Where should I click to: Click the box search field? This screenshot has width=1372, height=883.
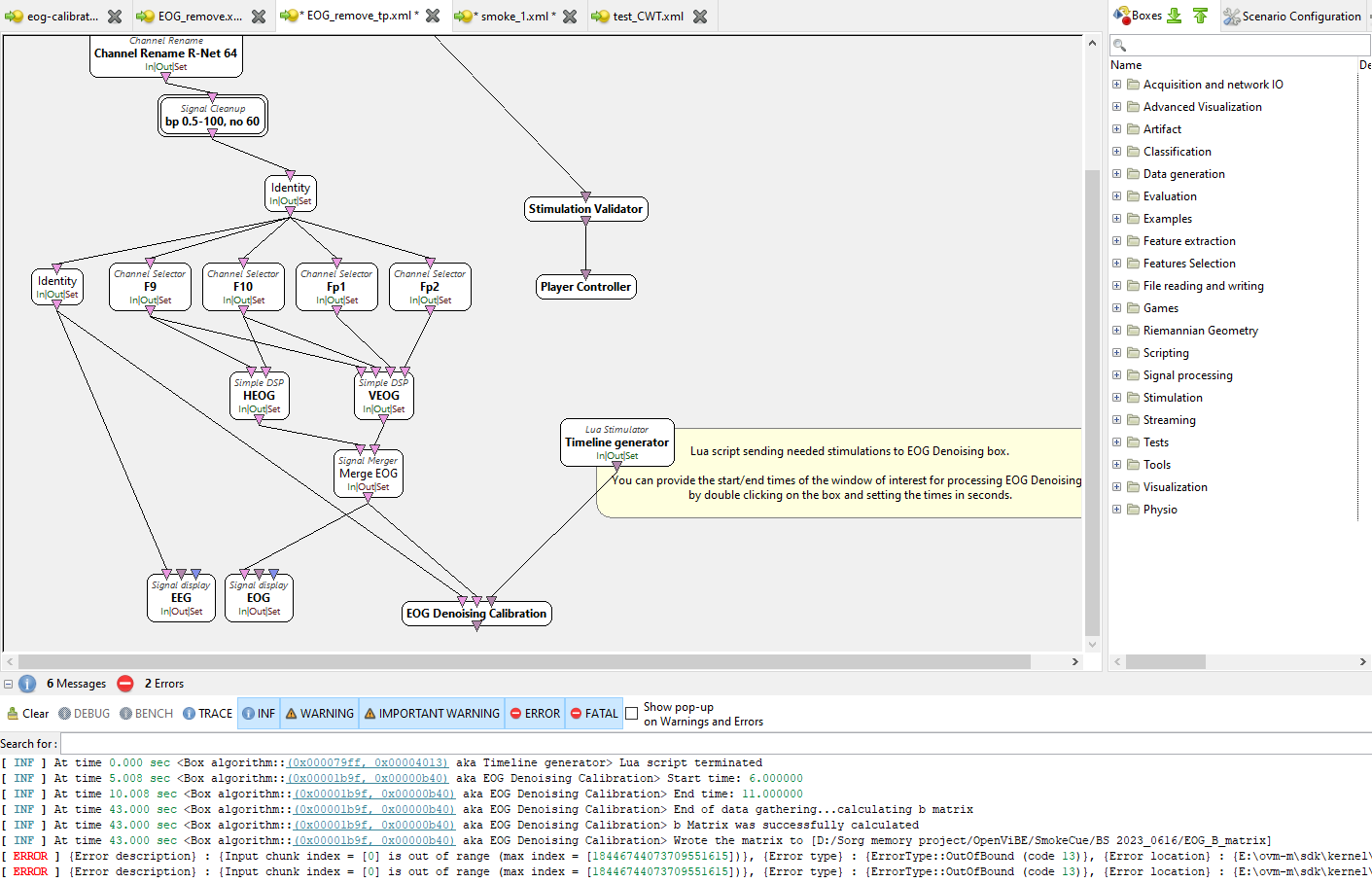point(1241,46)
